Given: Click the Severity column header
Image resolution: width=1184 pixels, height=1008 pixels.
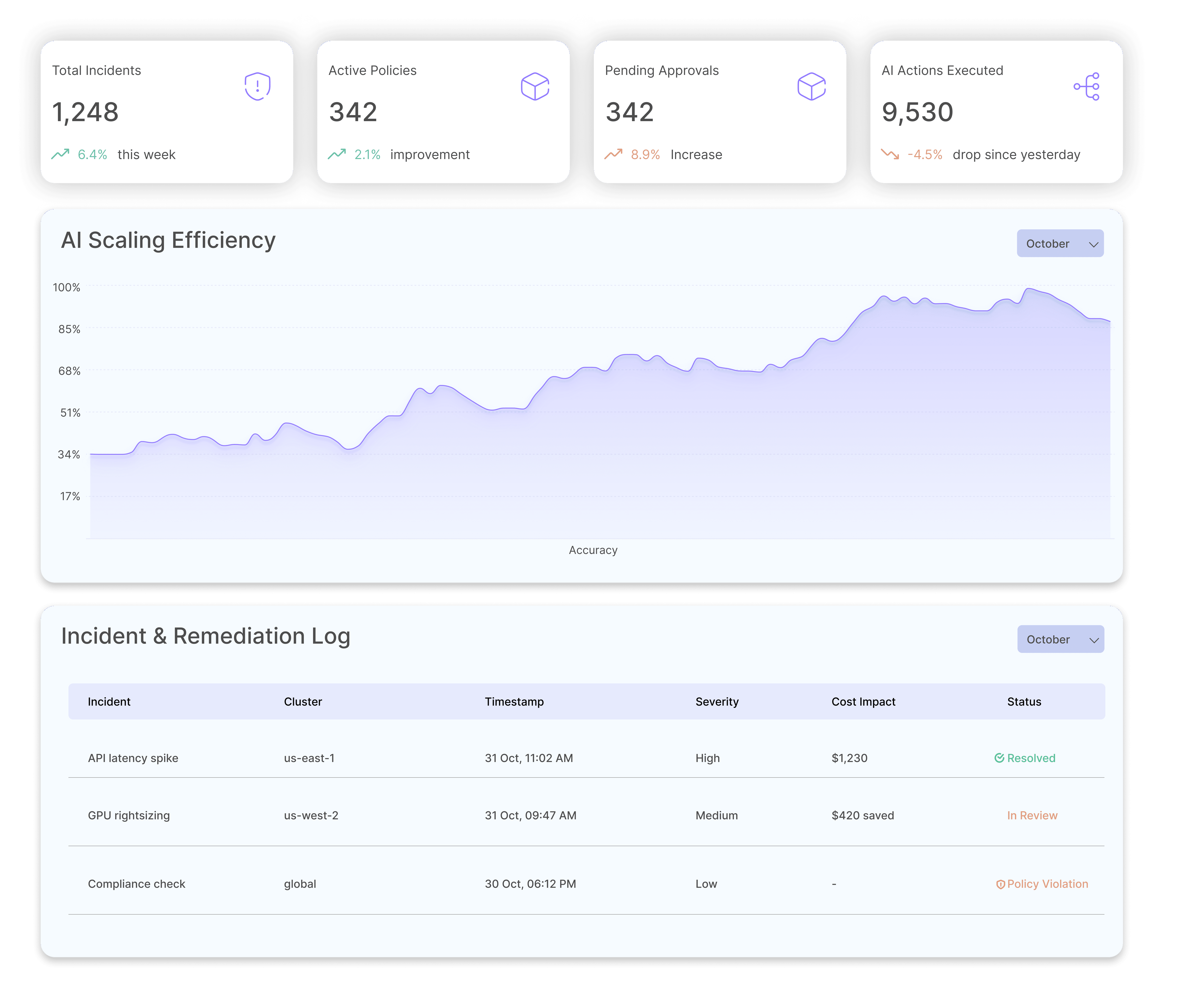Looking at the screenshot, I should pyautogui.click(x=717, y=702).
